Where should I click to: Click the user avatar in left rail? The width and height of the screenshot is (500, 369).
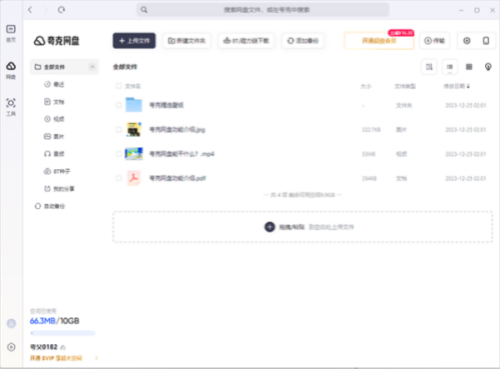click(x=11, y=323)
